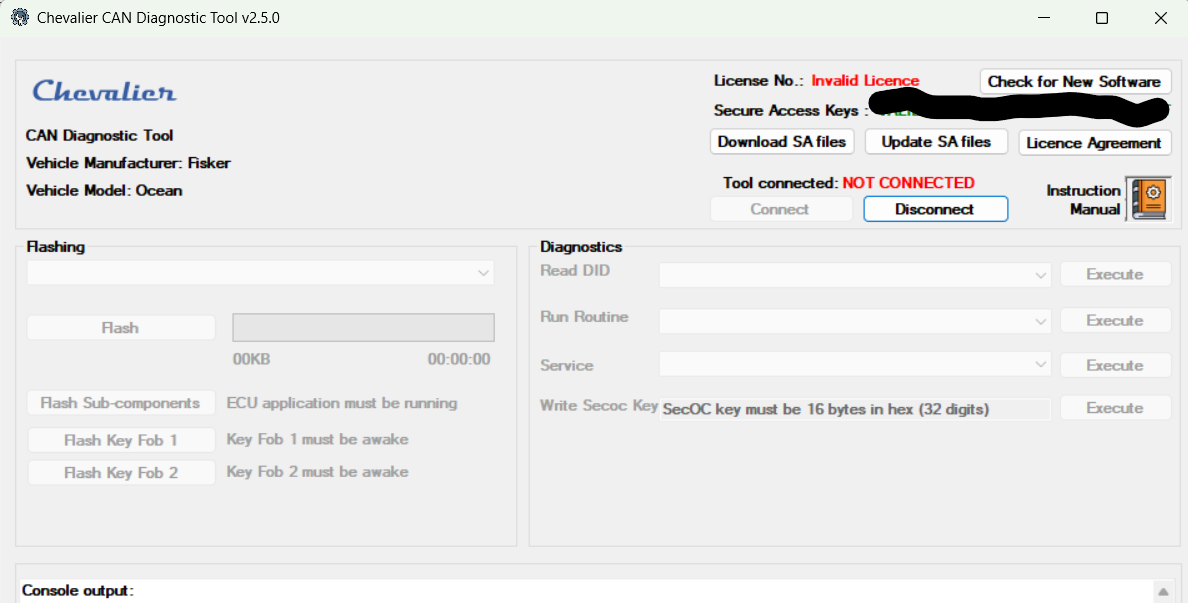Expand the Flashing file dropdown
This screenshot has height=603, width=1188.
(x=261, y=273)
